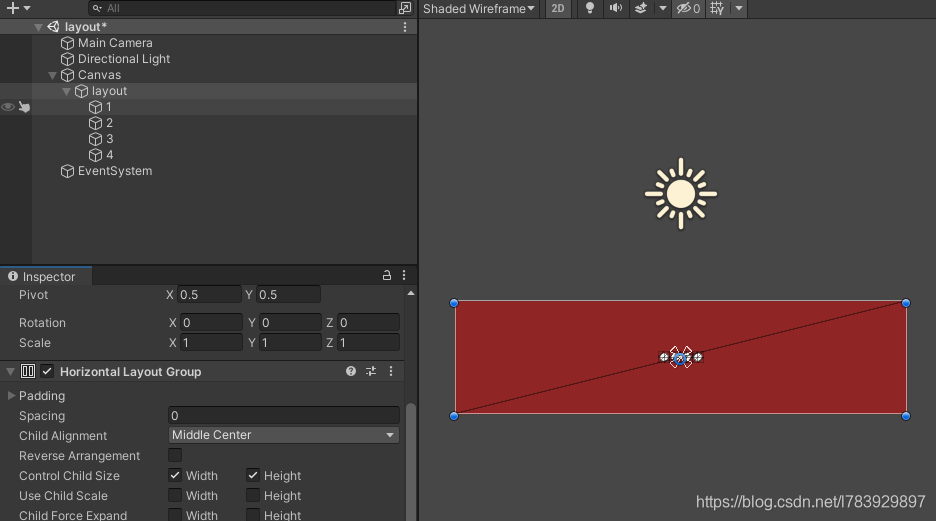Select child object 1
The height and width of the screenshot is (521, 936).
point(109,107)
